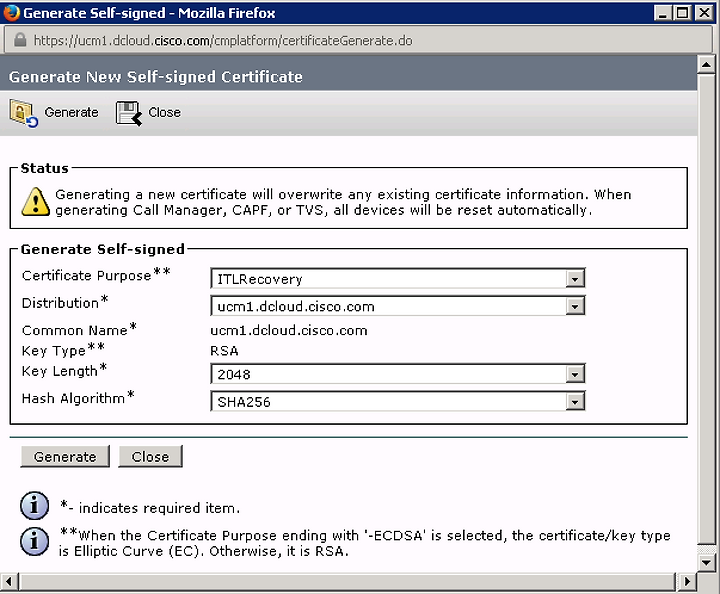Click the Generate certificate toolbar icon
The width and height of the screenshot is (720, 594).
(x=24, y=113)
